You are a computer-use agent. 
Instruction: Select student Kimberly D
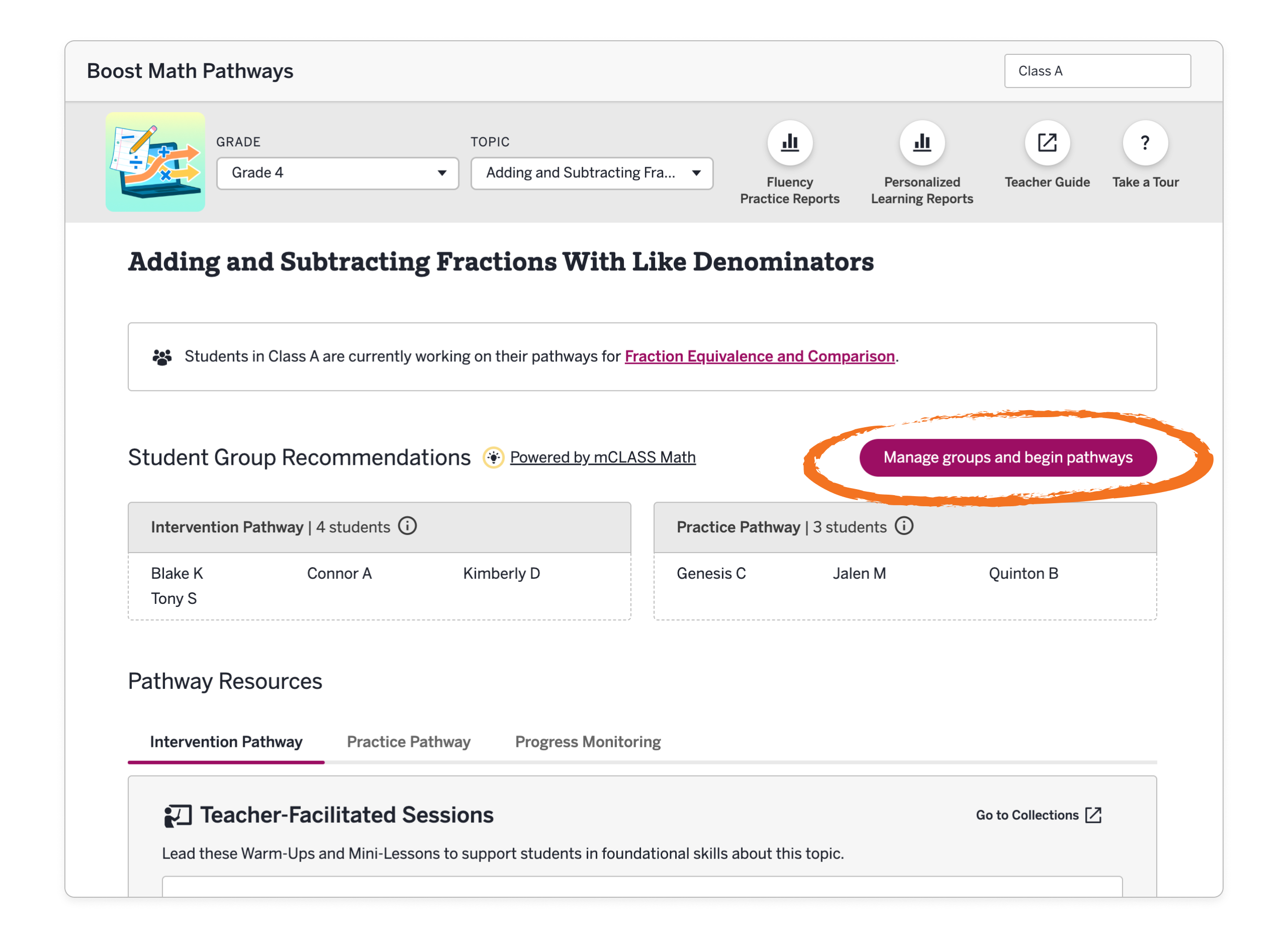pyautogui.click(x=502, y=573)
